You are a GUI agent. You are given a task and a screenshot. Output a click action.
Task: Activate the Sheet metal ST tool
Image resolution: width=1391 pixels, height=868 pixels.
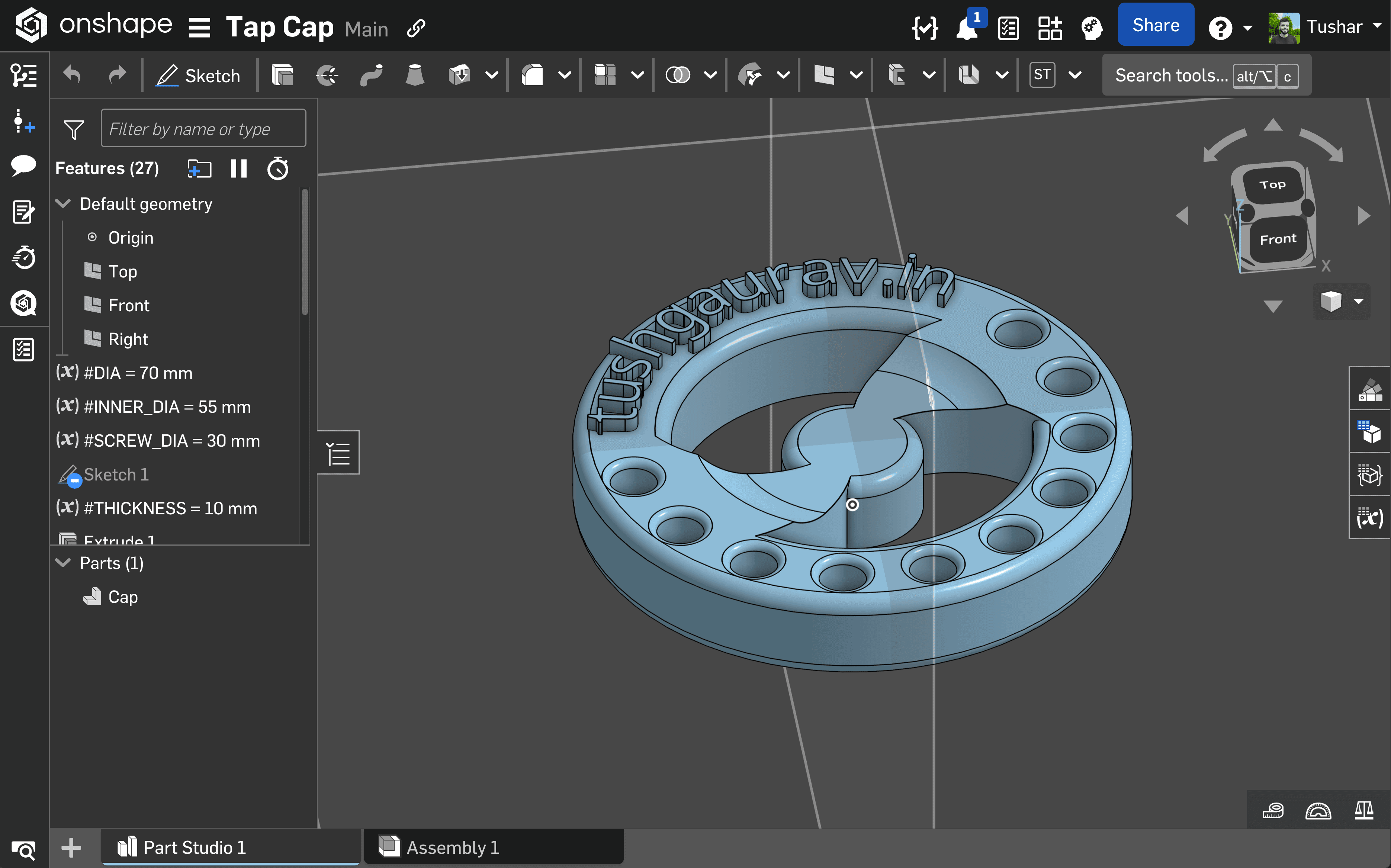1042,75
